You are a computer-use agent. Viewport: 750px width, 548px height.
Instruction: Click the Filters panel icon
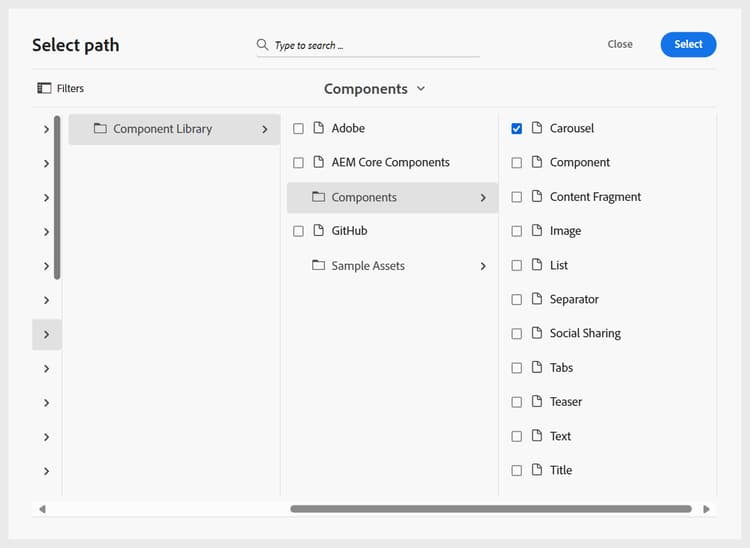[44, 88]
